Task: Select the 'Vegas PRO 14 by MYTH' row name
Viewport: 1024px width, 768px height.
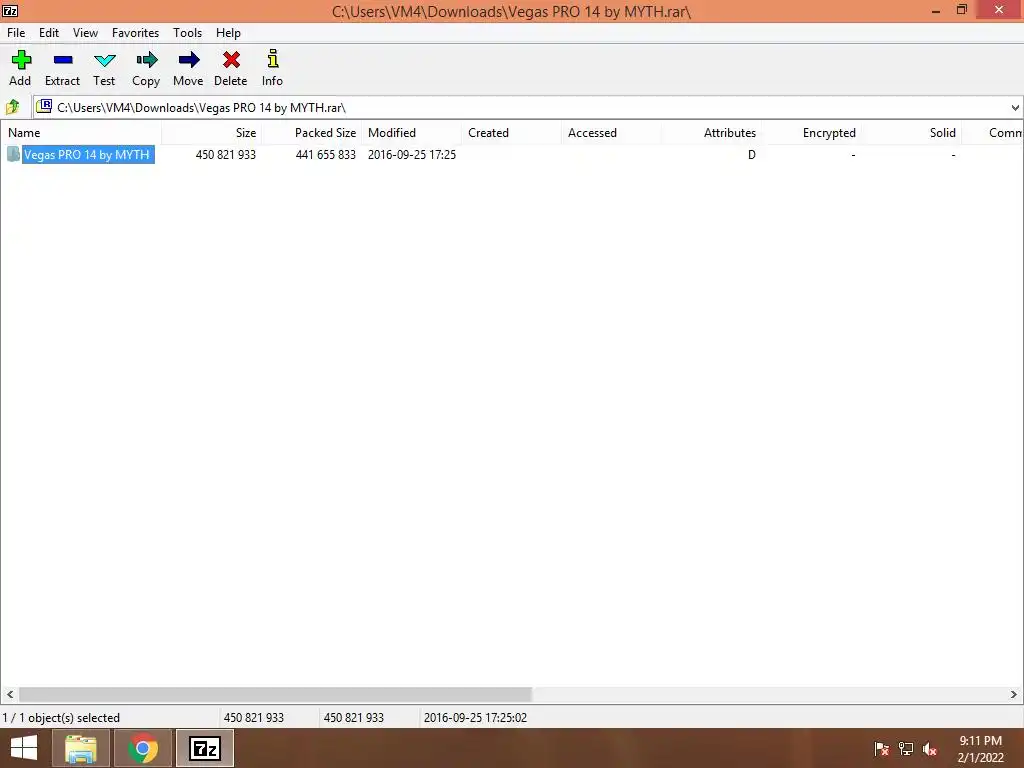Action: 87,155
